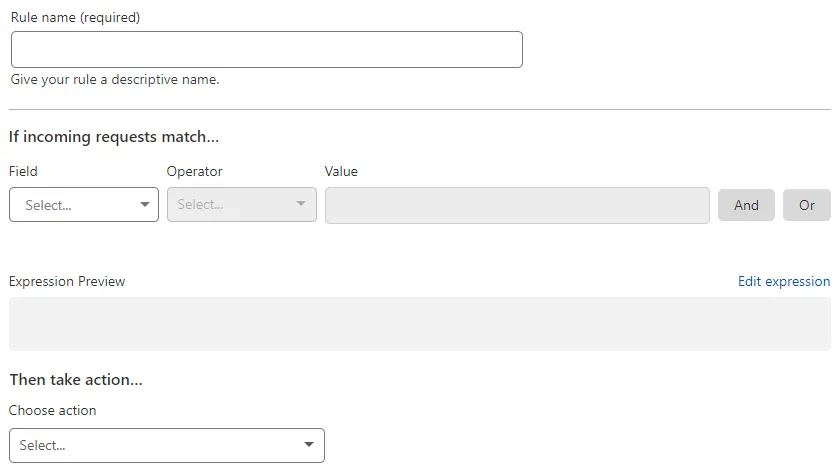Screen dimensions: 839x473
Task: Click the "Value" column label
Action: pos(341,171)
